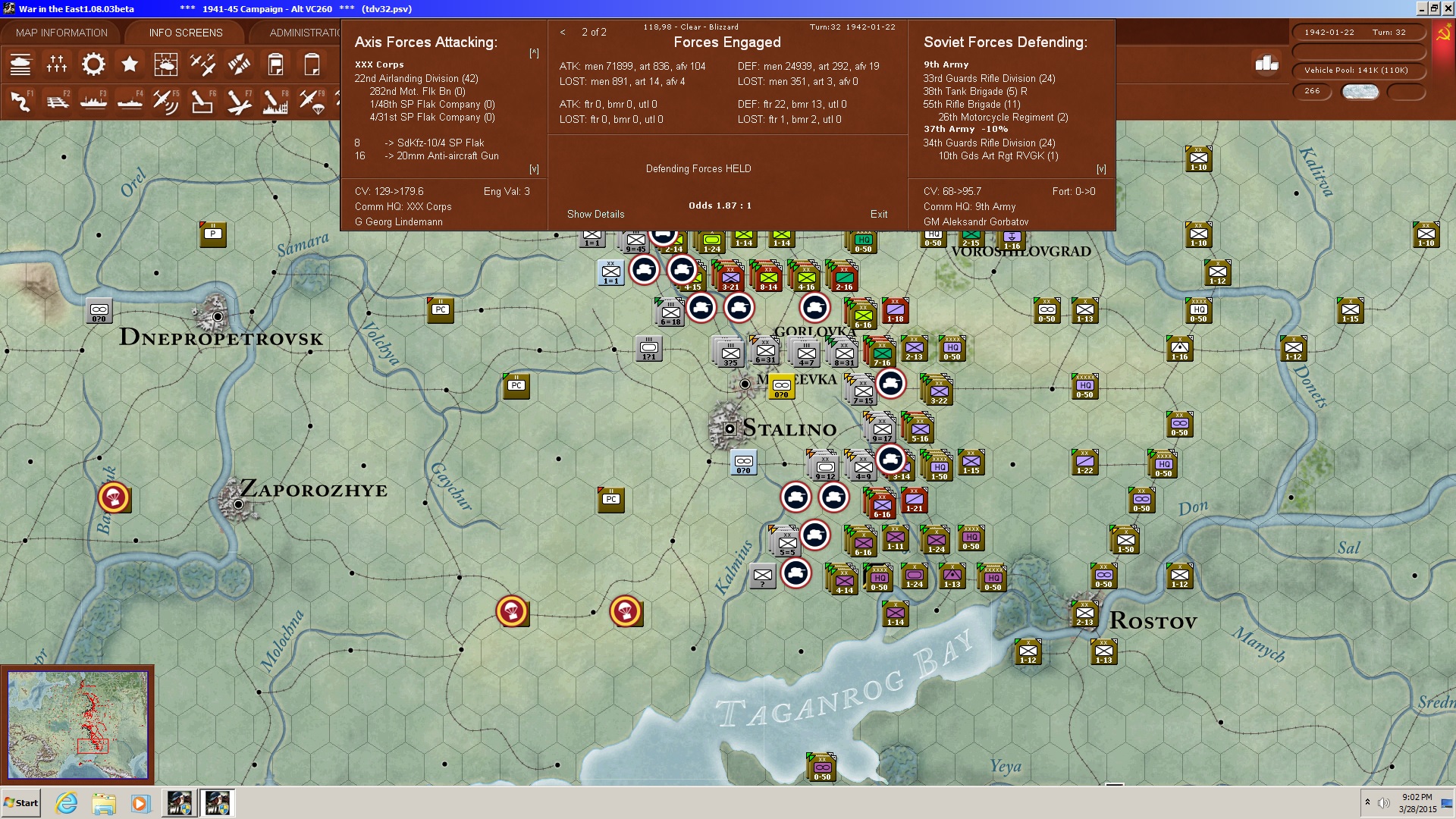1456x819 pixels.
Task: Launch Windows Media Player from taskbar
Action: 140,803
